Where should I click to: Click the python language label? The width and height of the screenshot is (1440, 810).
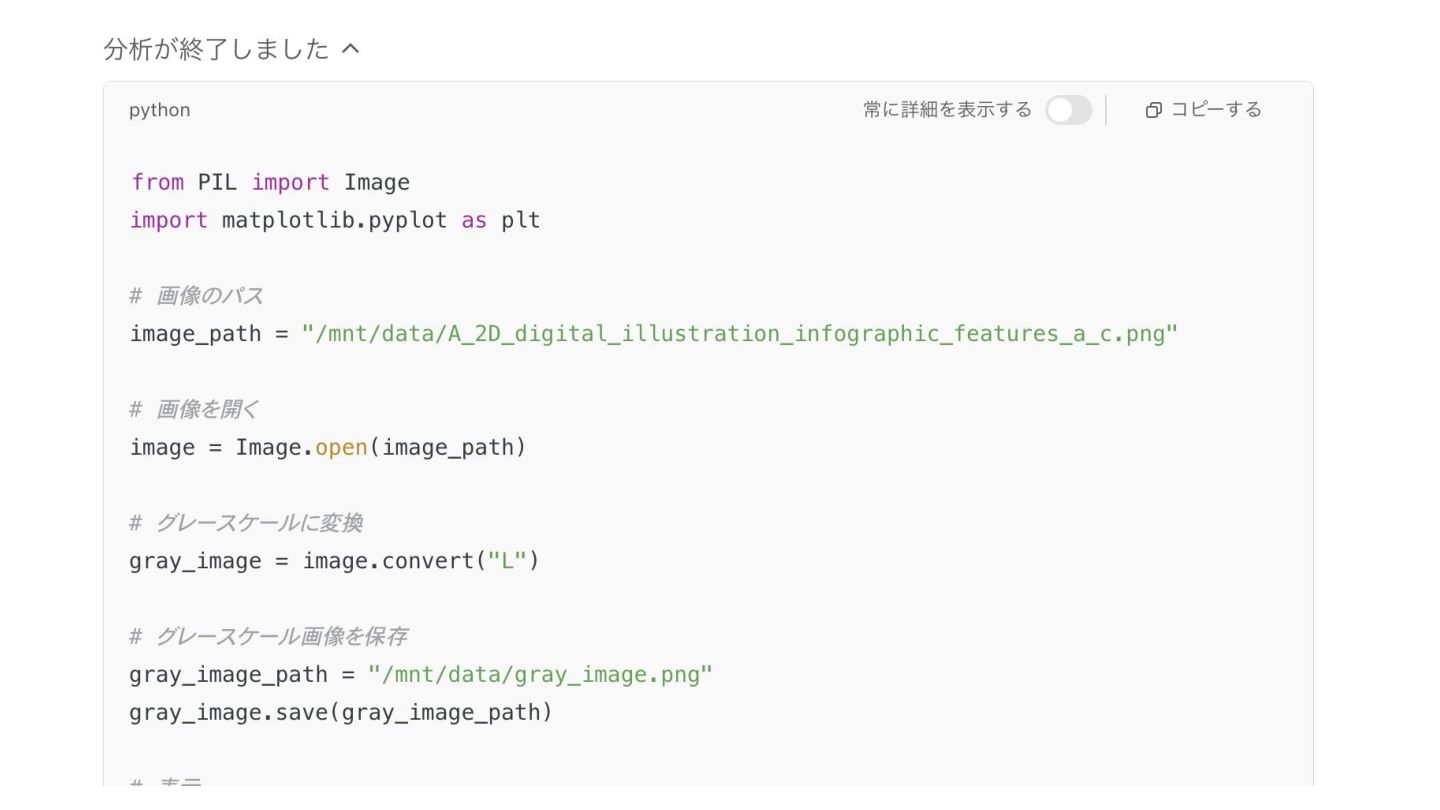(159, 110)
